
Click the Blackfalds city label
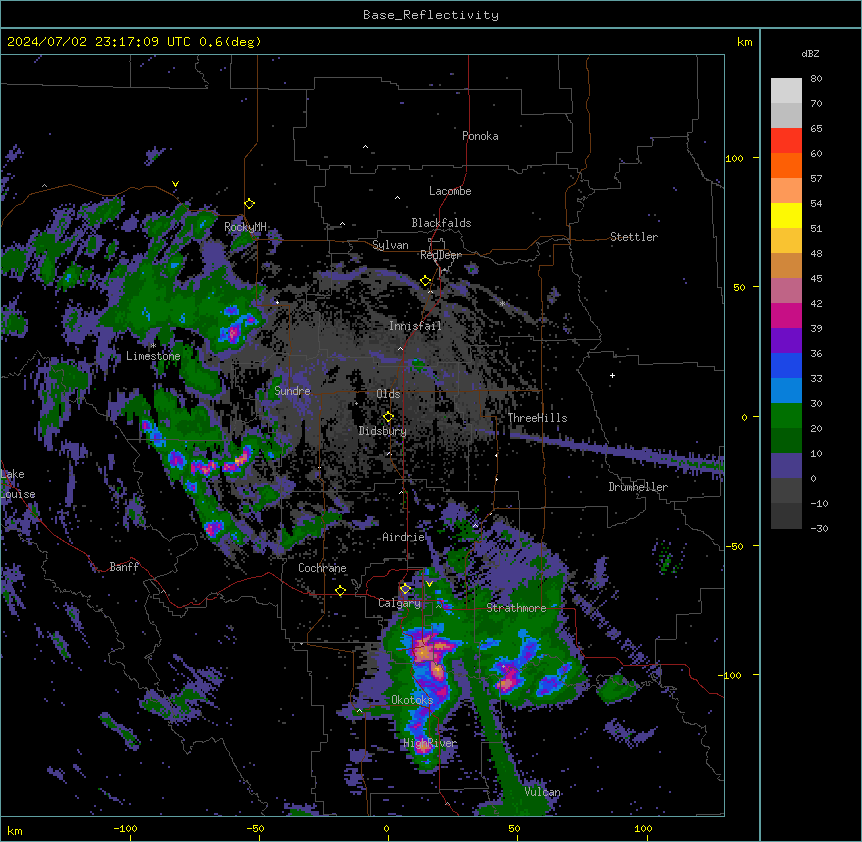coord(441,223)
